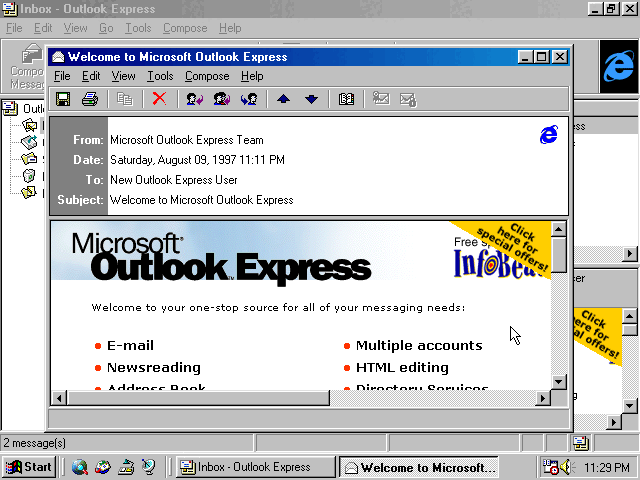
Task: Open the Go menu in Inbox window
Action: [106, 28]
